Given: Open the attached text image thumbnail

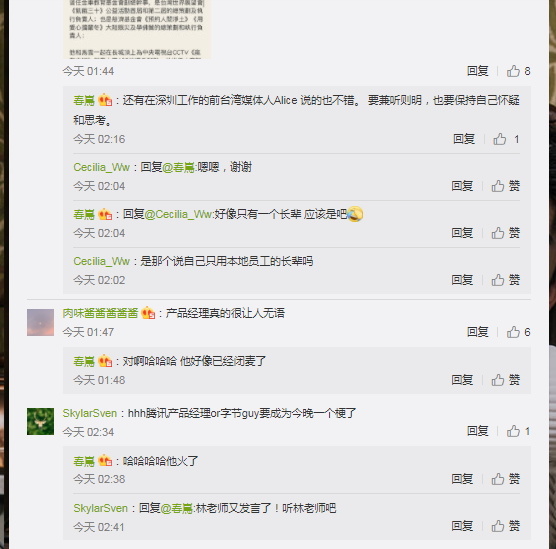Looking at the screenshot, I should 137,29.
